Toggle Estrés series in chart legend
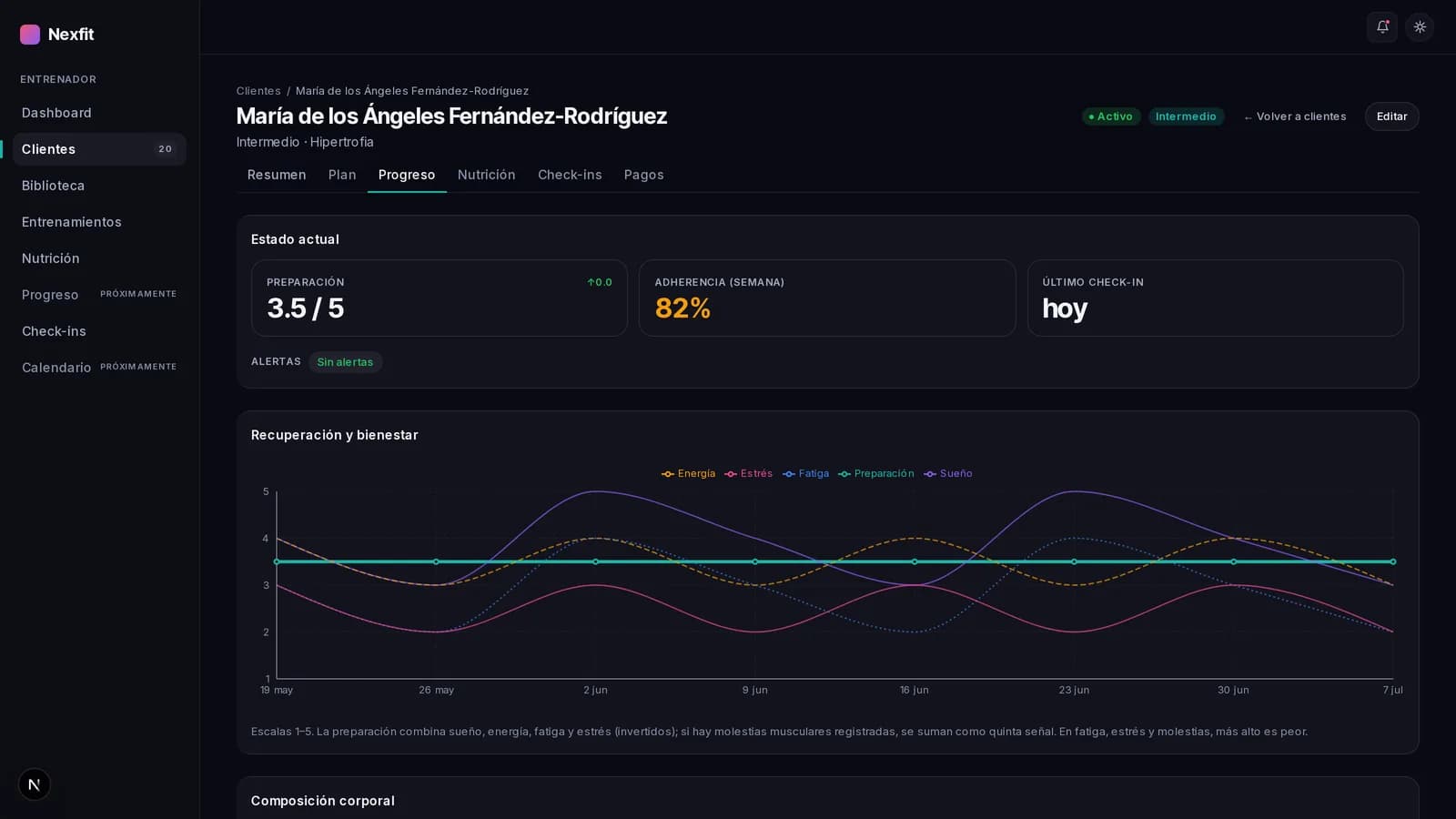1456x819 pixels. coord(748,473)
